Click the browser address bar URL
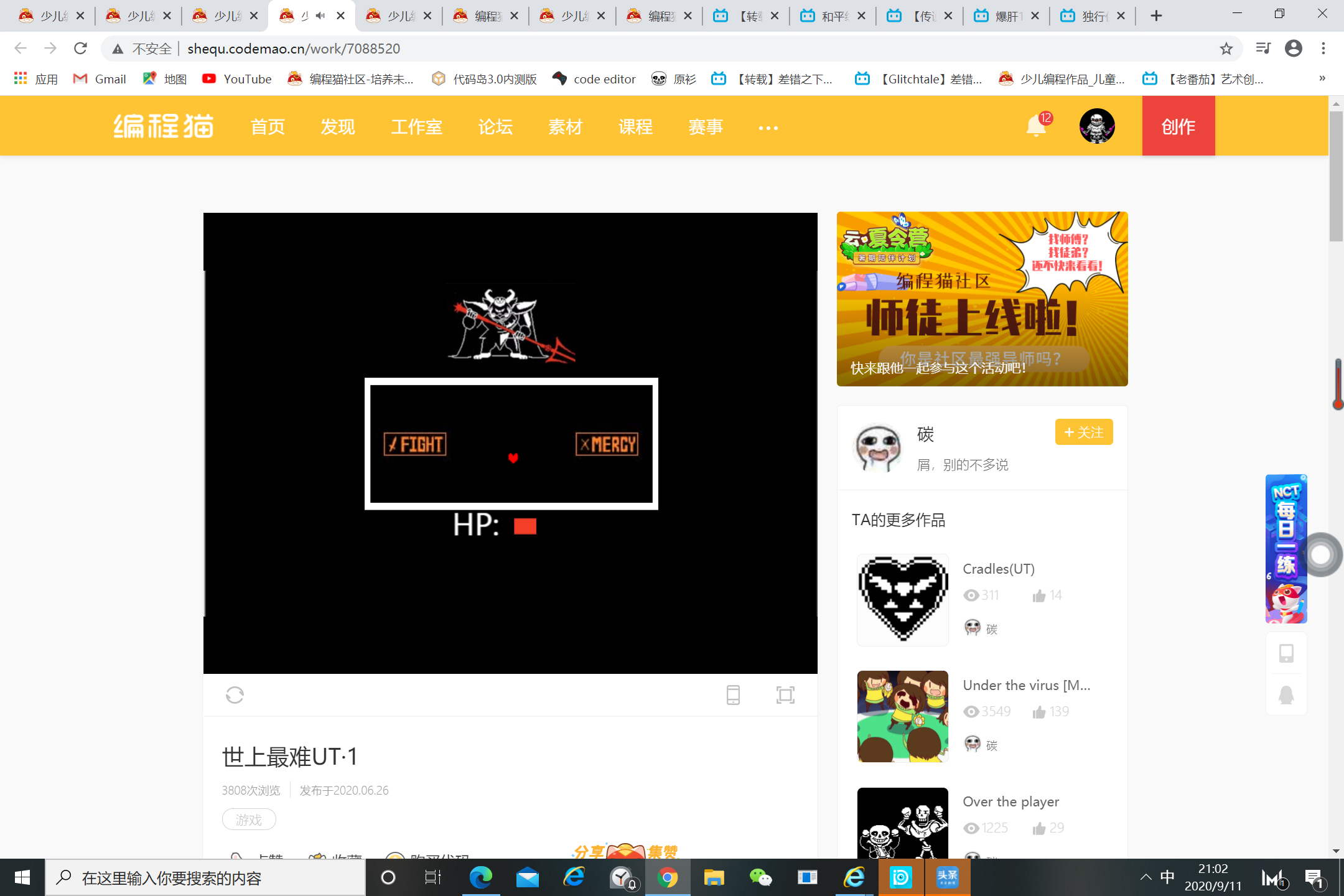Viewport: 1344px width, 896px height. (x=294, y=49)
